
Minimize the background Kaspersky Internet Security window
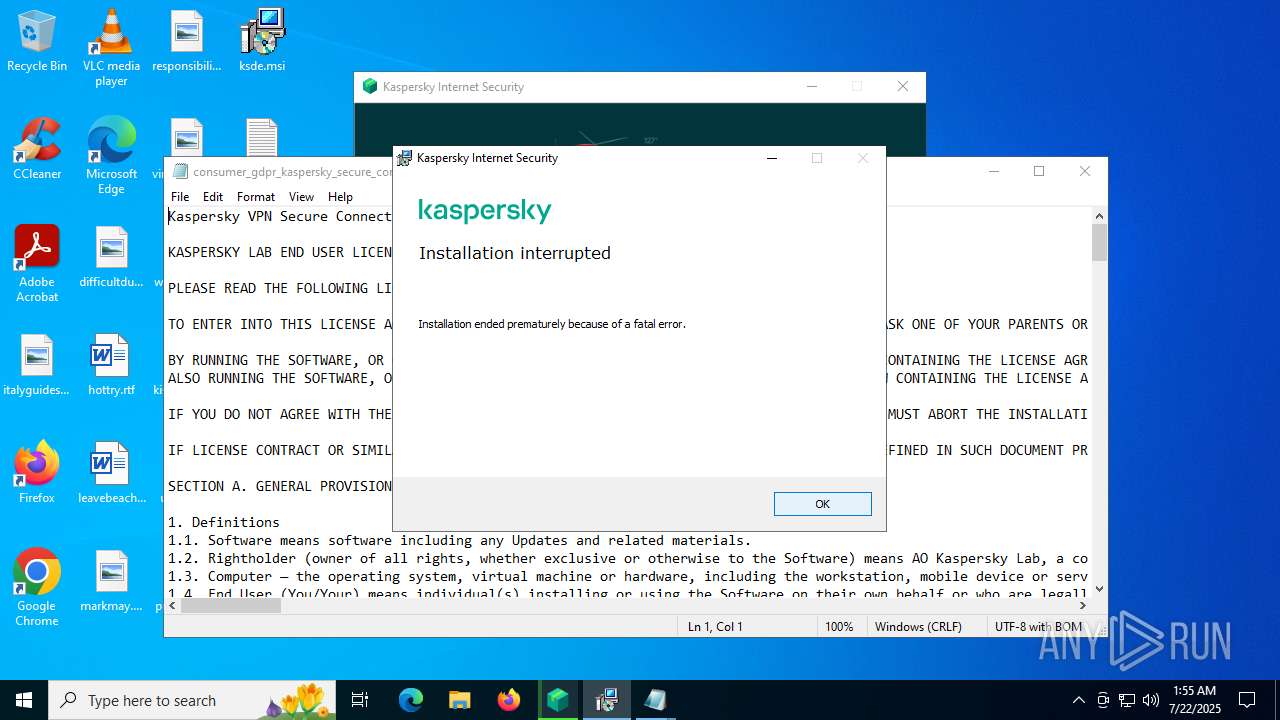[811, 86]
